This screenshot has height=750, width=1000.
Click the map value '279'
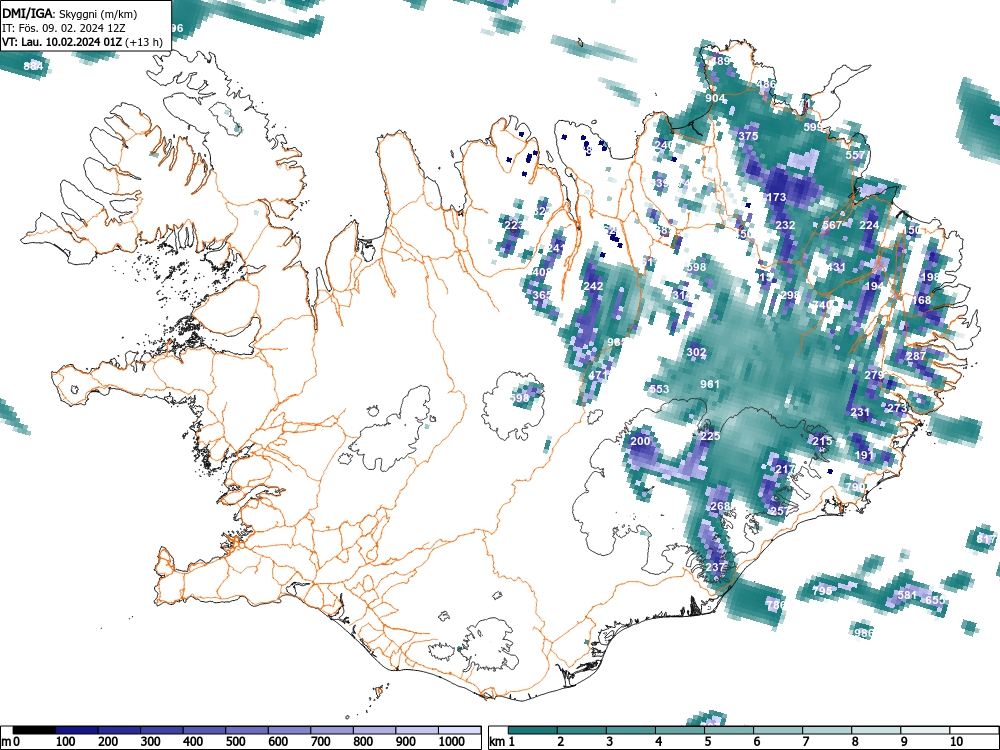click(874, 375)
